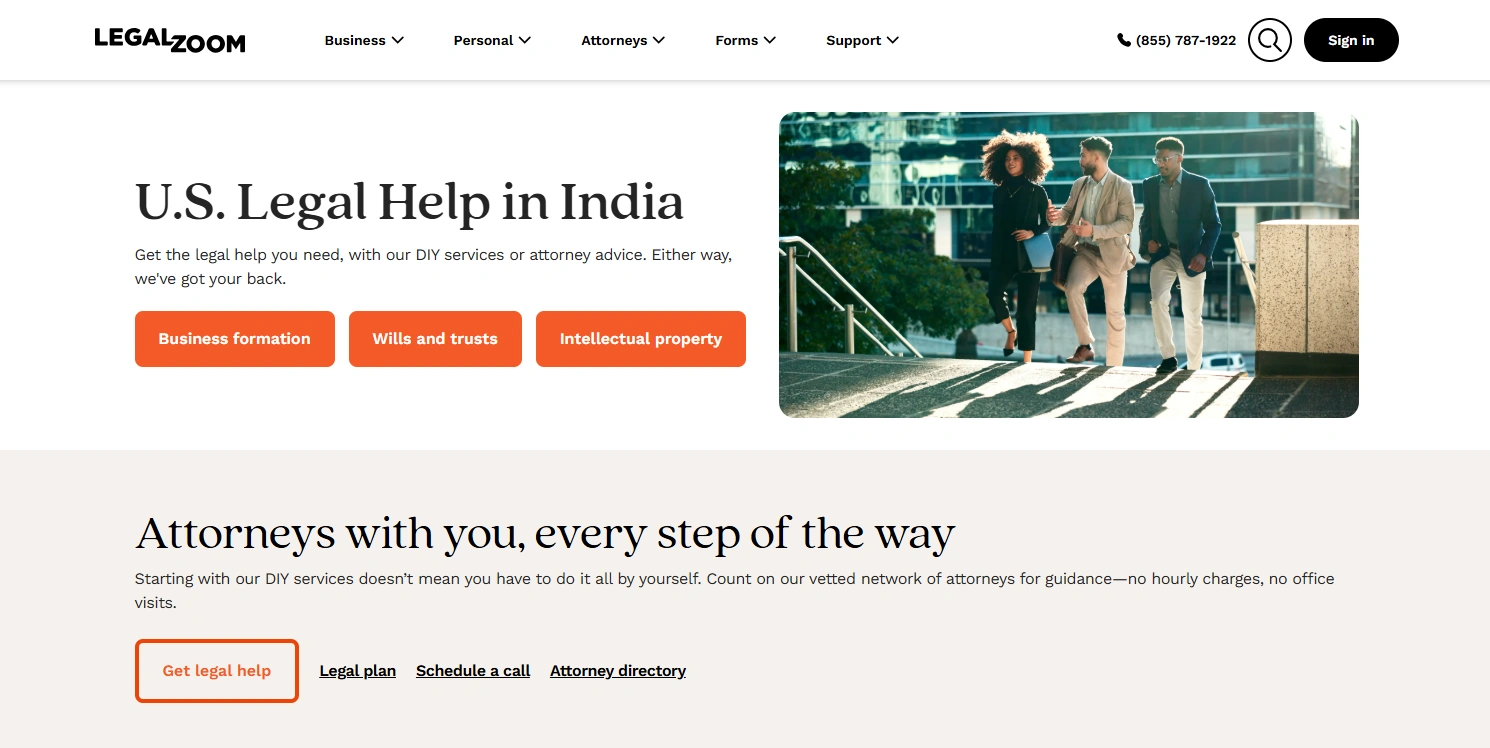Screen dimensions: 1490x748
Task: Select the Wills and trusts button
Action: 435,339
